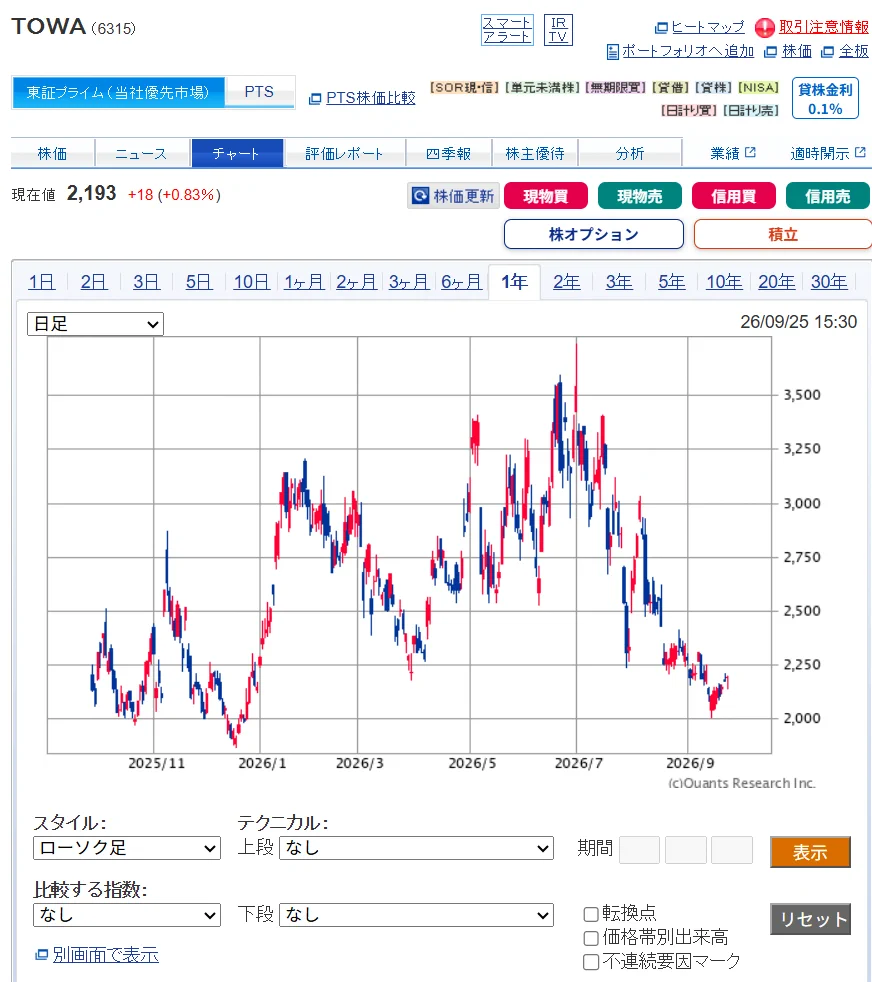872x982 pixels.
Task: Click 積立 button
Action: pyautogui.click(x=783, y=234)
